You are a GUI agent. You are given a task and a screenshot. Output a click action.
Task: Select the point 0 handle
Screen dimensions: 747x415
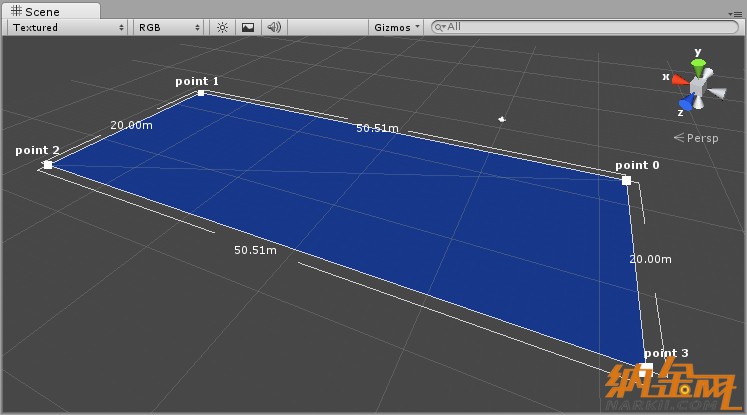tap(626, 180)
